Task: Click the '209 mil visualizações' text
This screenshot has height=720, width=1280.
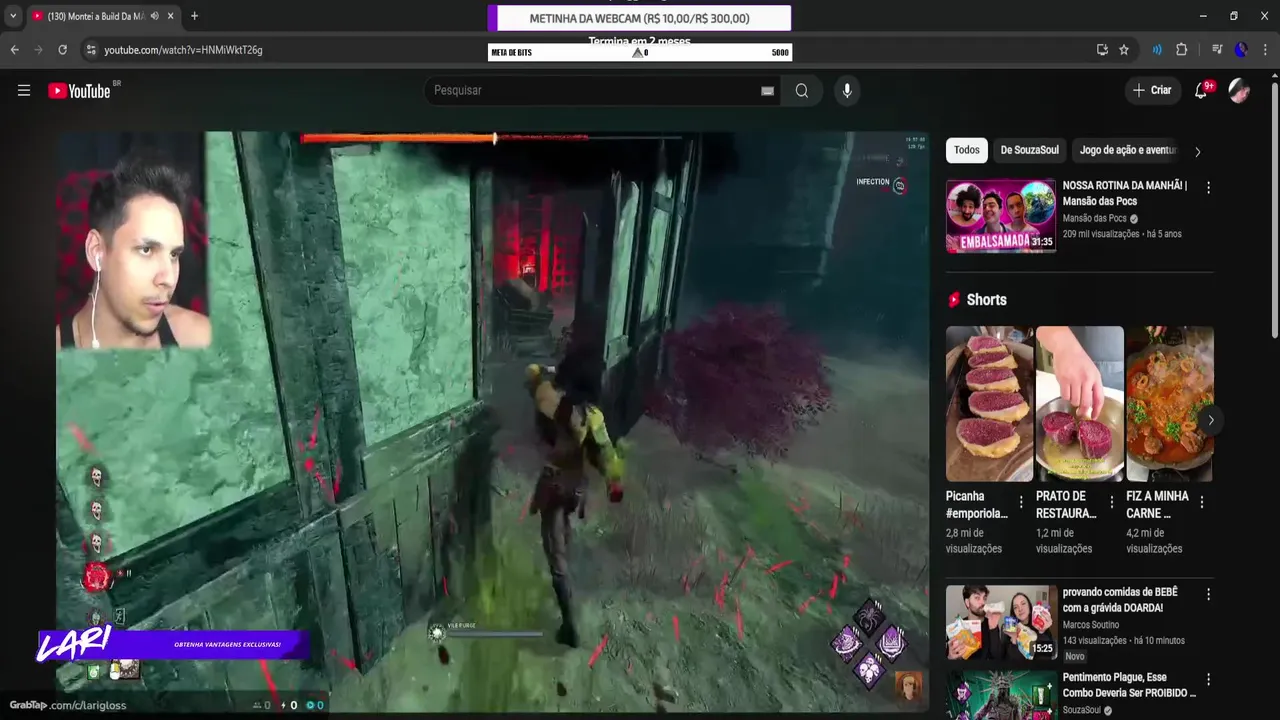Action: point(1101,234)
